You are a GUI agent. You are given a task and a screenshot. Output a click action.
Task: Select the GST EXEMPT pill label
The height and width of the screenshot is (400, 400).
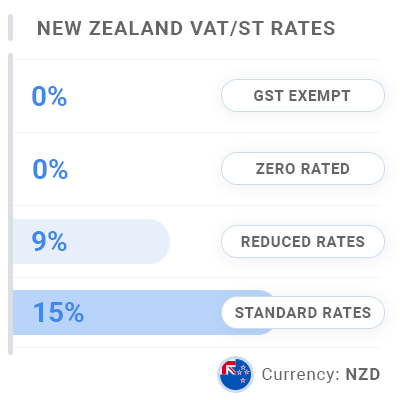(x=303, y=96)
